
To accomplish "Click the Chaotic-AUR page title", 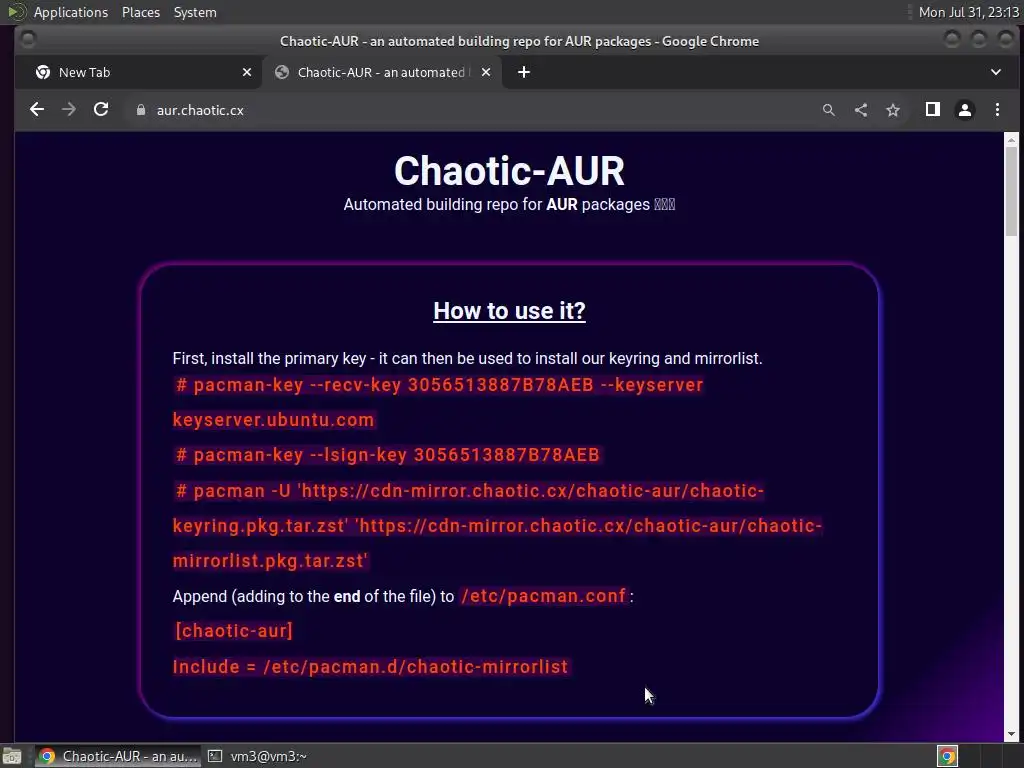I will tap(509, 171).
